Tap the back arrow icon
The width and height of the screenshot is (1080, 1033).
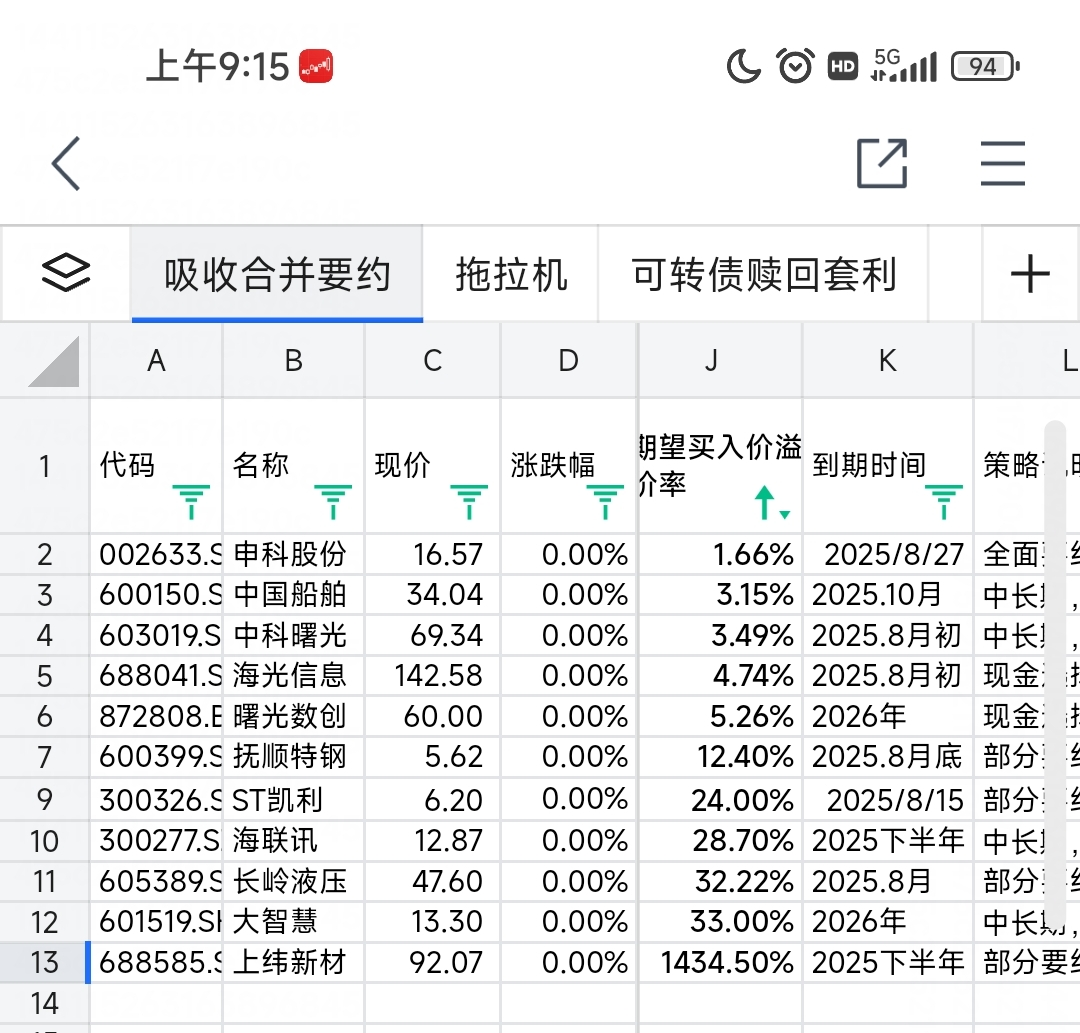[x=66, y=164]
